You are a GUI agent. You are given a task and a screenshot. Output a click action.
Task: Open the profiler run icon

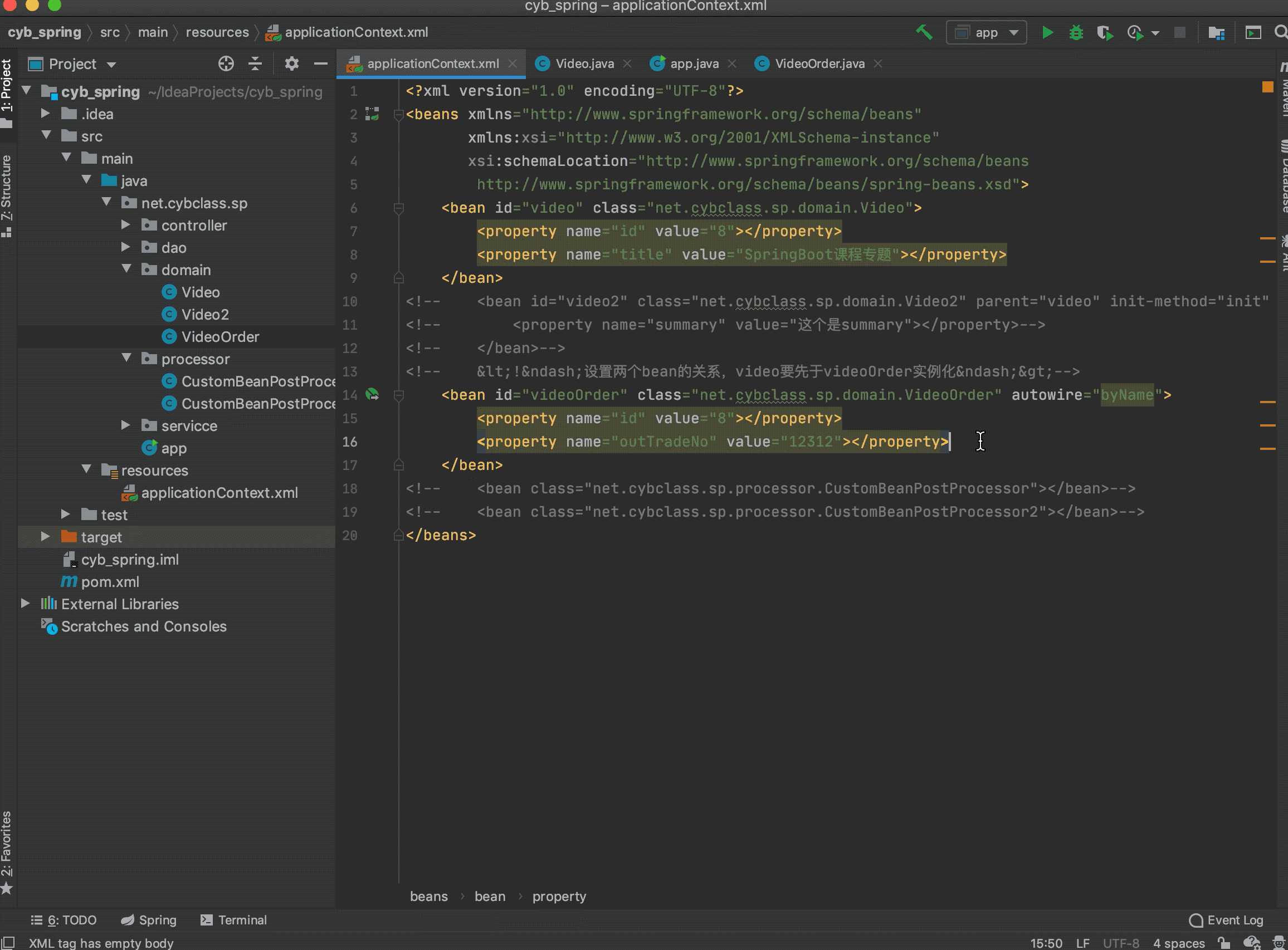click(x=1135, y=33)
